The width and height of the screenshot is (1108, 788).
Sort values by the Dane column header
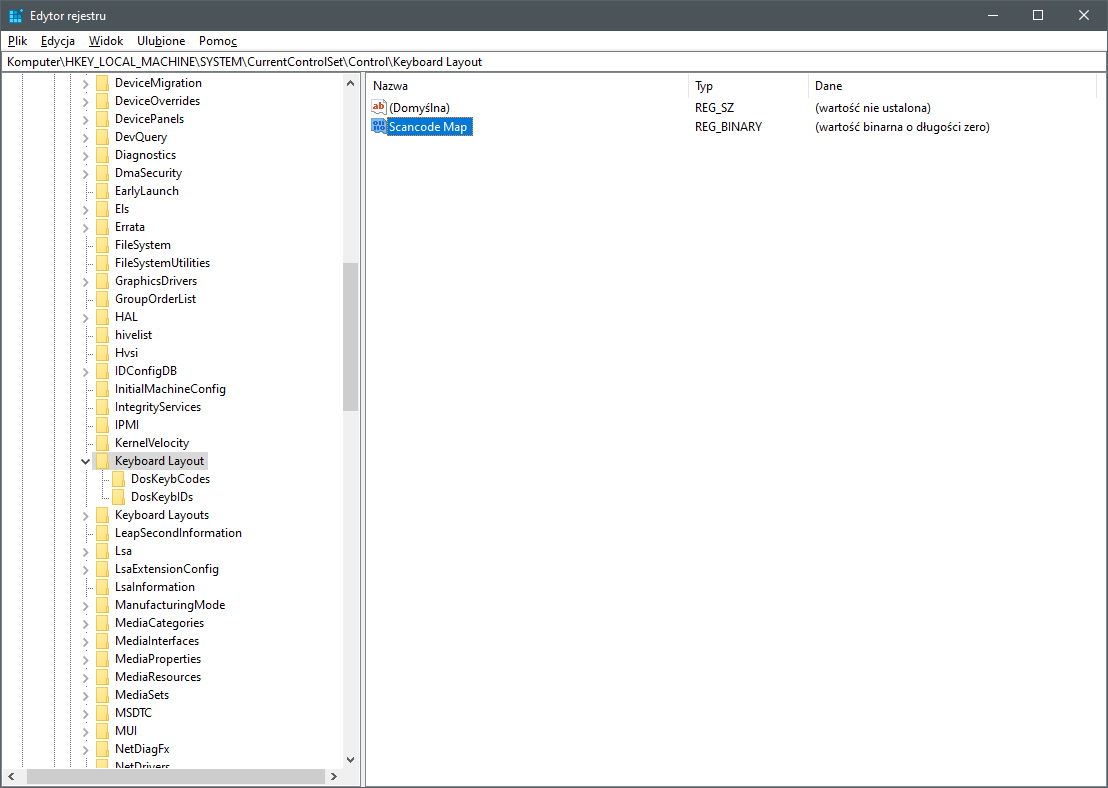951,86
